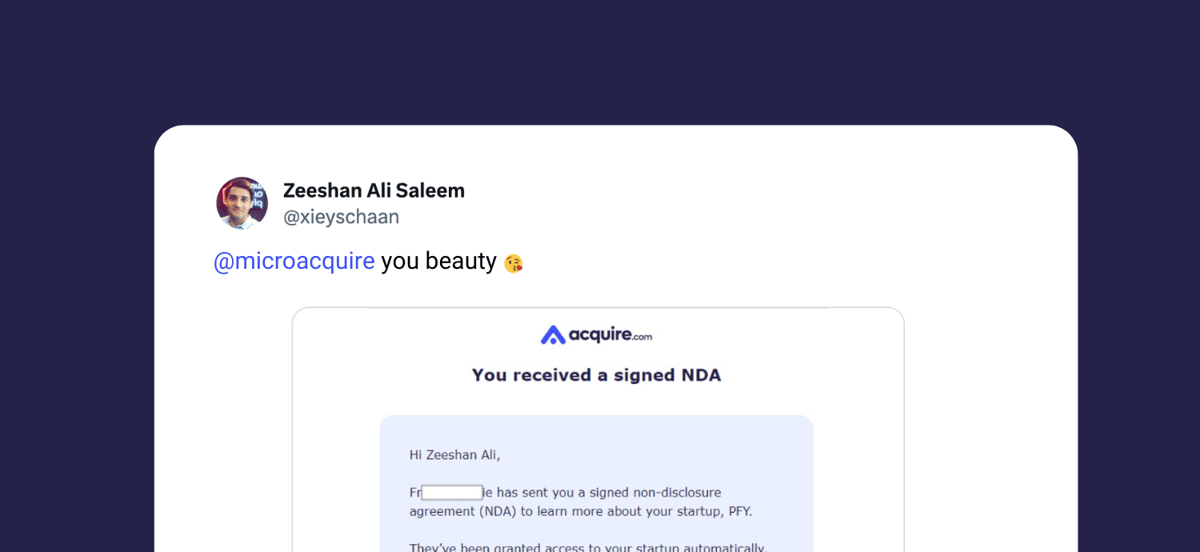Click Zeeshan Ali Saleem's profile avatar
The height and width of the screenshot is (552, 1200).
click(x=242, y=203)
